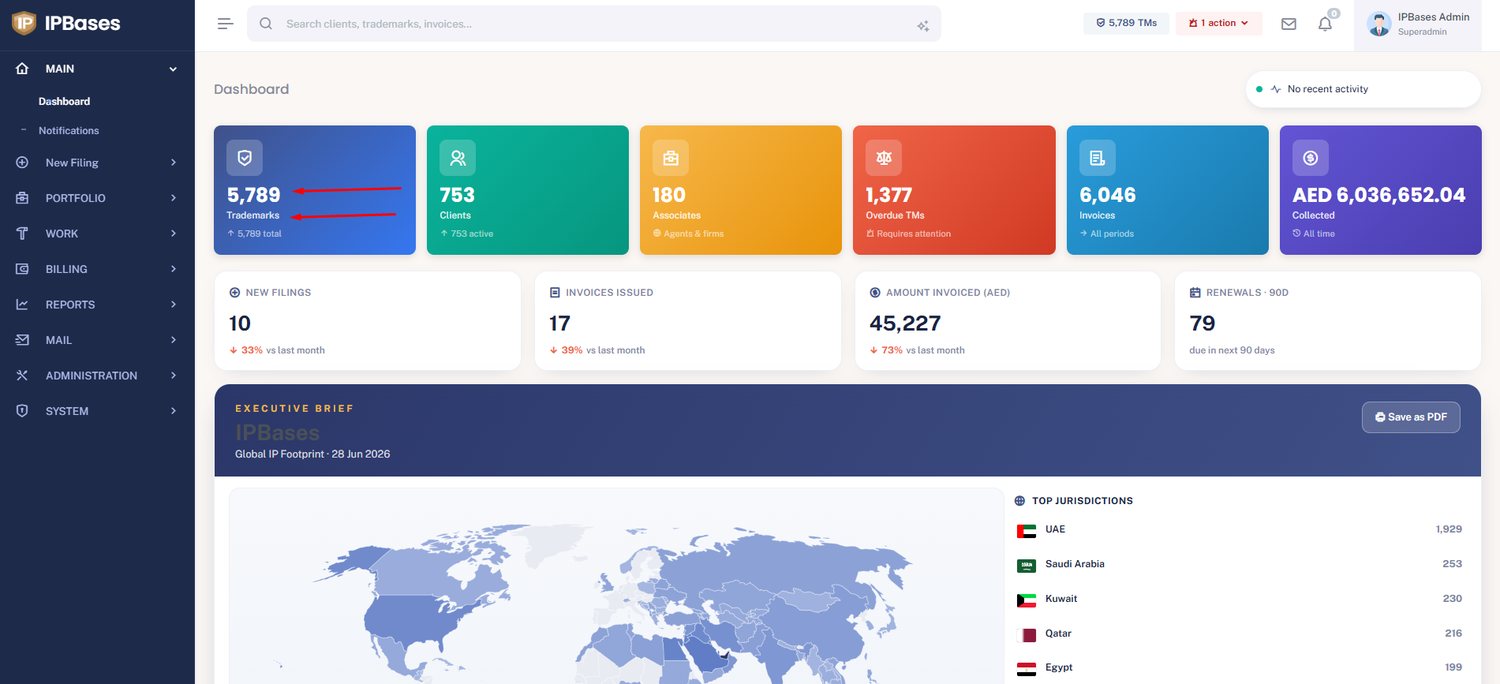The height and width of the screenshot is (684, 1500).
Task: Click the scales icon on Overdue TMs card
Action: (884, 158)
